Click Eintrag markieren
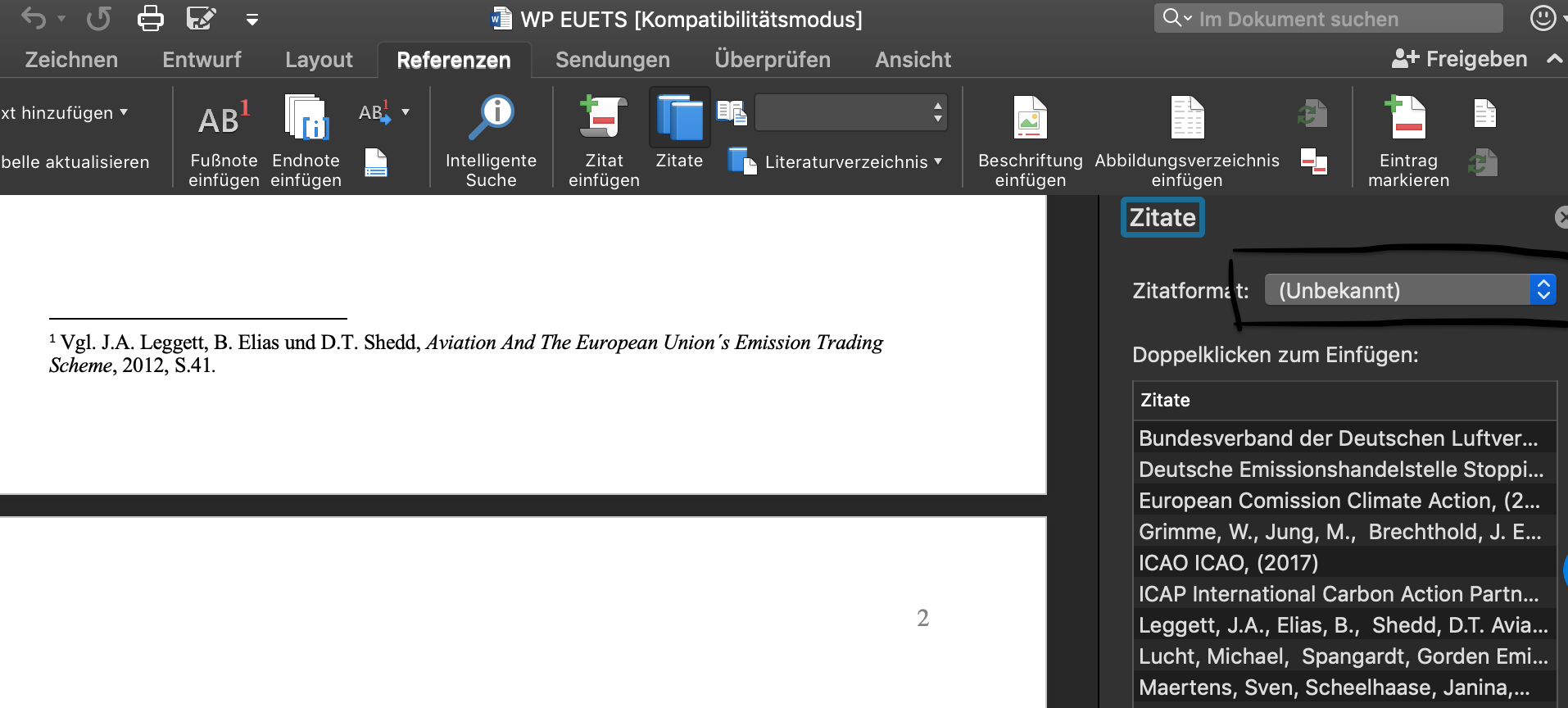The height and width of the screenshot is (708, 1568). [1408, 141]
